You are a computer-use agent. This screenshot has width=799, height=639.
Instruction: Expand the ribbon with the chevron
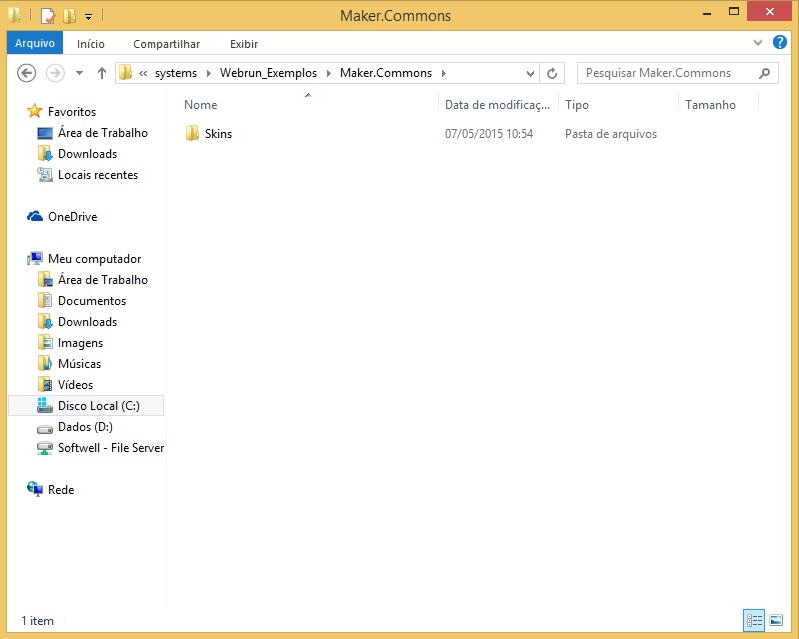pos(758,44)
